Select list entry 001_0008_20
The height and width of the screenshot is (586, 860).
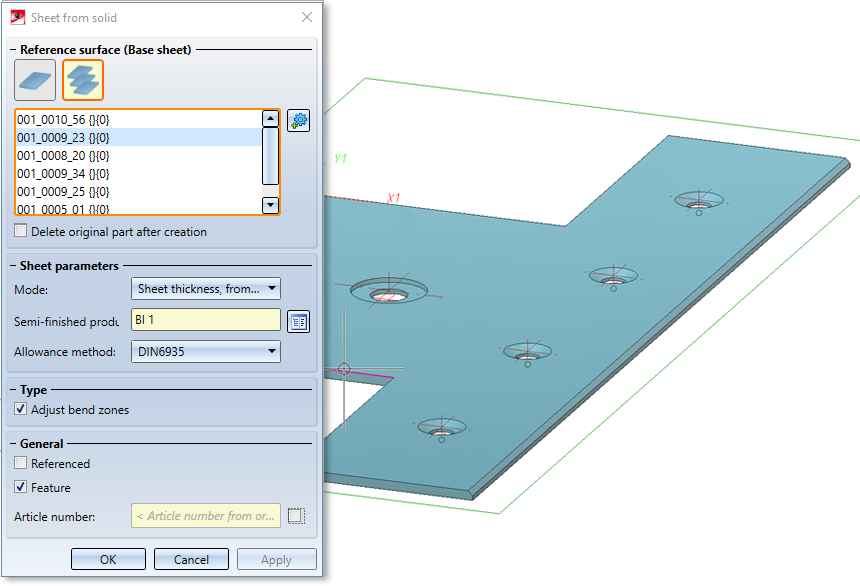(x=63, y=156)
